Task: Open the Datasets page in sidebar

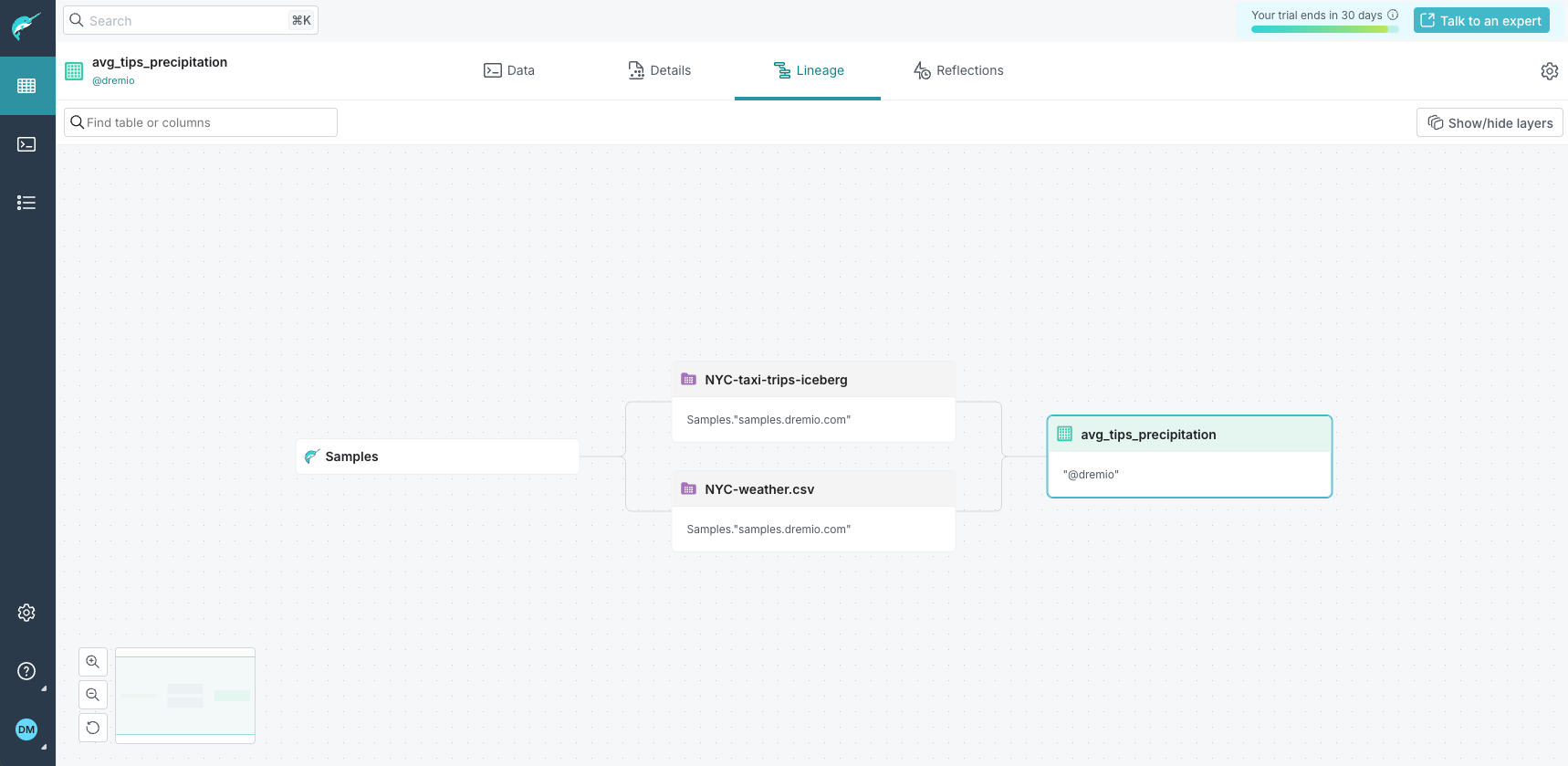Action: (26, 86)
